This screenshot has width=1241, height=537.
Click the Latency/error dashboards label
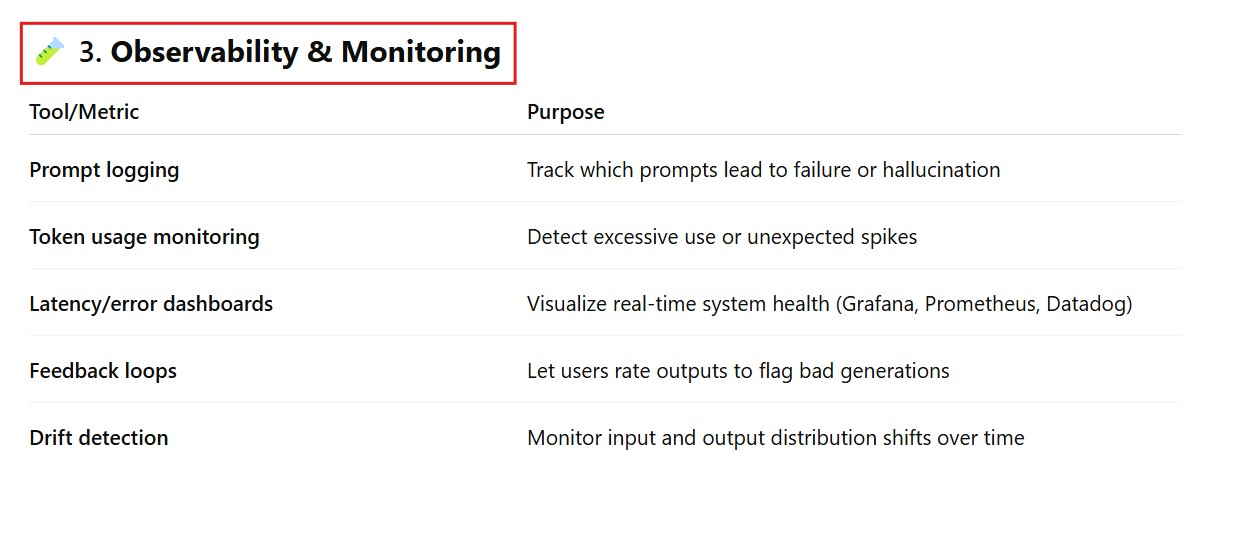(x=151, y=304)
